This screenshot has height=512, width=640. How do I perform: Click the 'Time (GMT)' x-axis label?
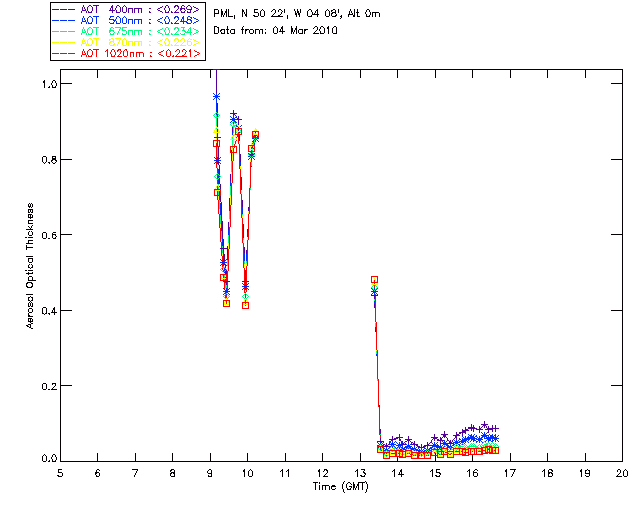(340, 485)
